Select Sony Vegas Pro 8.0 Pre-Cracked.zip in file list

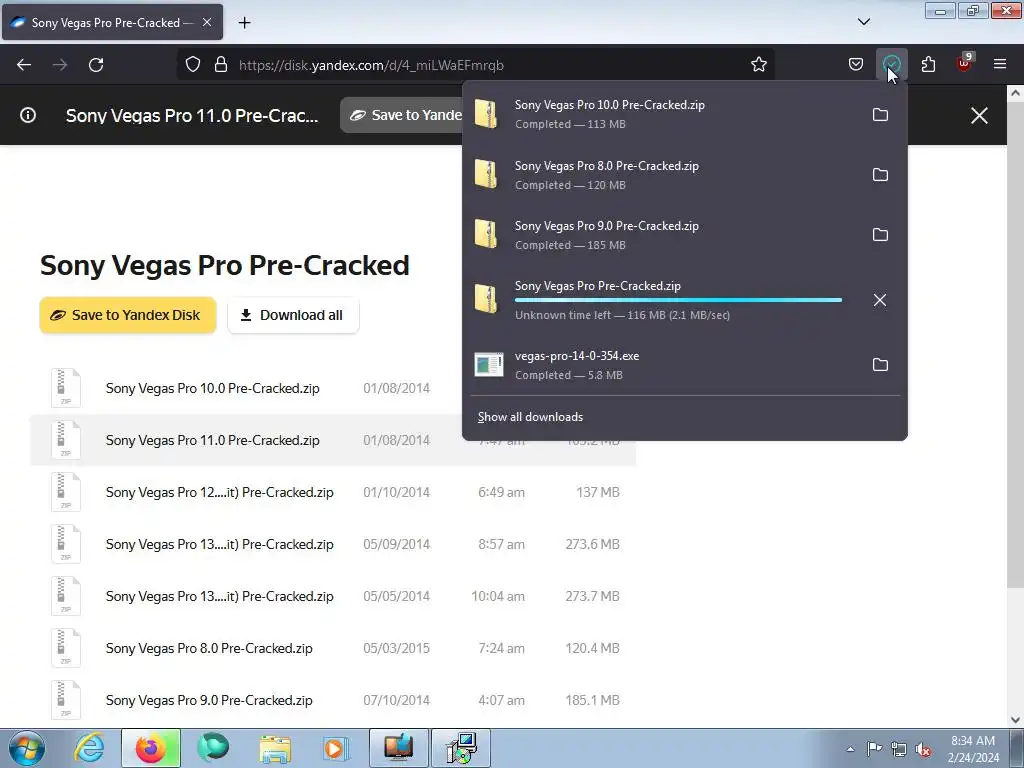point(333,648)
